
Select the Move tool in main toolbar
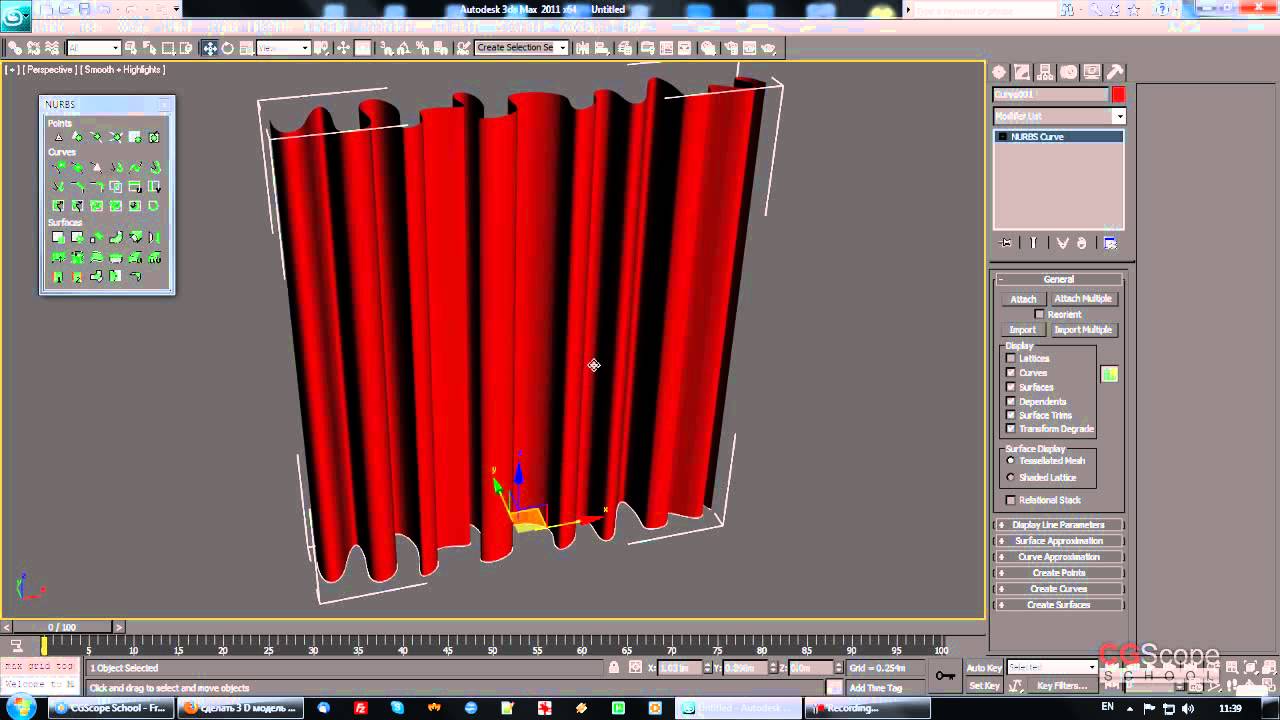coord(210,48)
